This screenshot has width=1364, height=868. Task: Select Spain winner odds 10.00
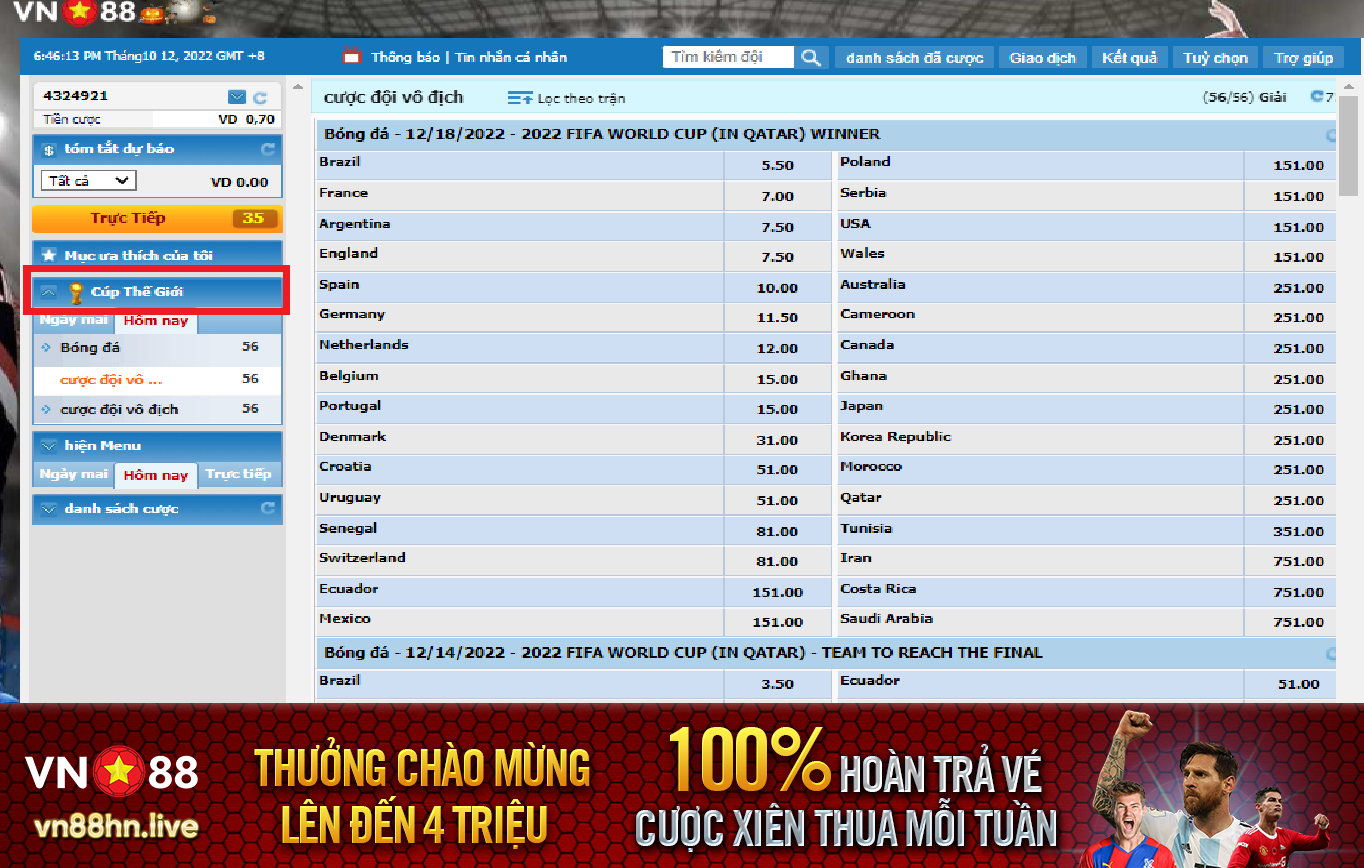click(x=778, y=288)
